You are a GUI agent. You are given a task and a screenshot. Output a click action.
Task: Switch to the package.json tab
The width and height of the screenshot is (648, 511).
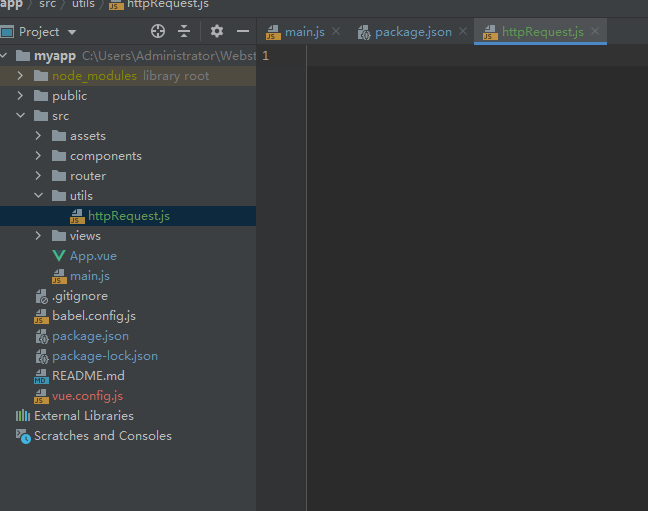pos(412,32)
